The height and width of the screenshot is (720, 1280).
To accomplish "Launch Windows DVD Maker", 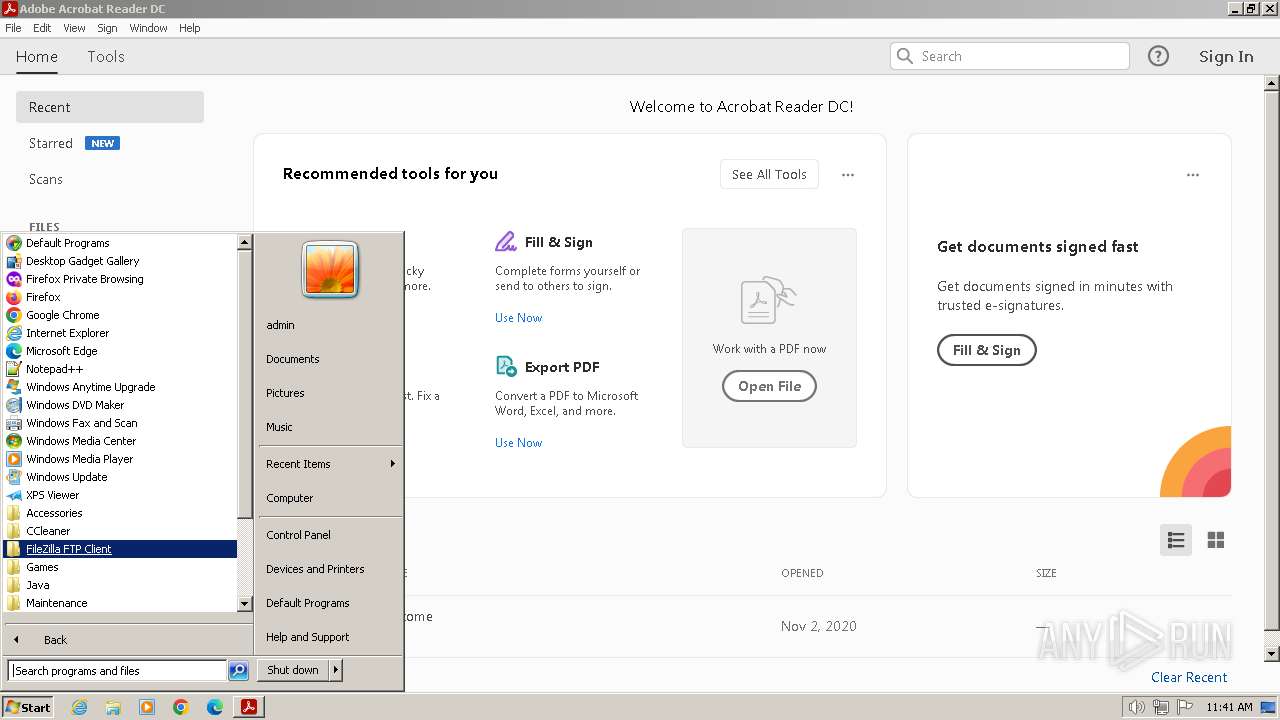I will pos(75,405).
